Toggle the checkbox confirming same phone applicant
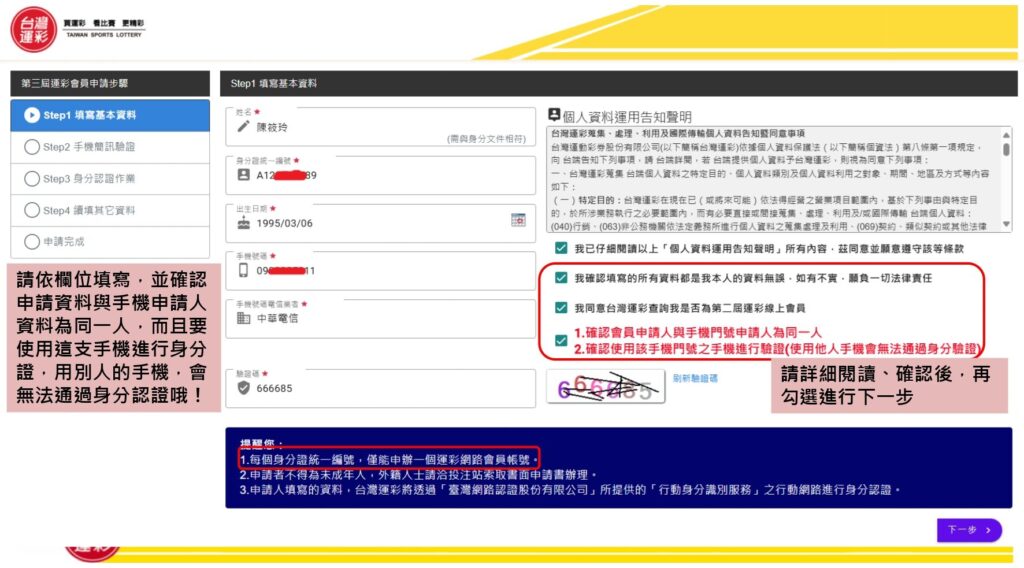The height and width of the screenshot is (568, 1024). tap(561, 340)
